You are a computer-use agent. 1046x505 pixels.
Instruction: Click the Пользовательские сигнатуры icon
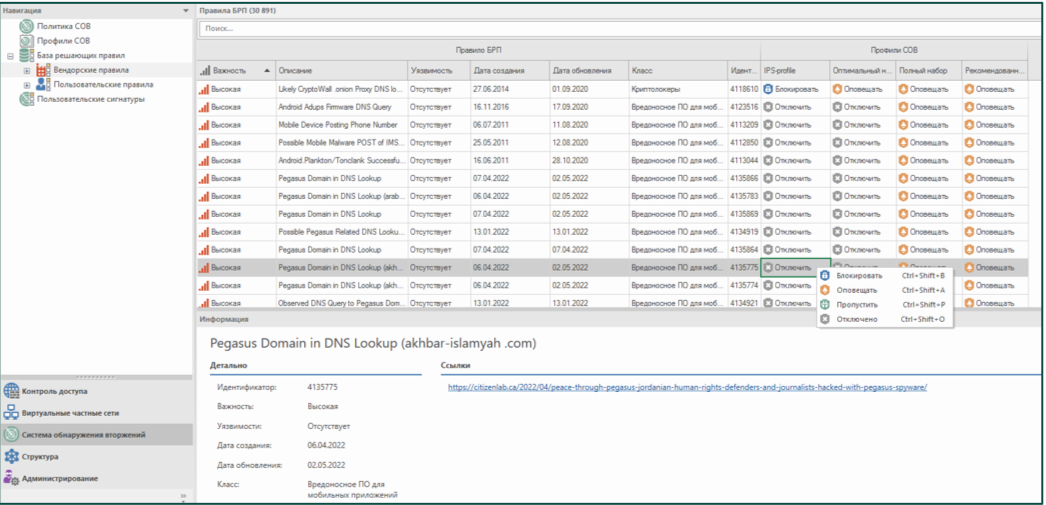tap(27, 99)
